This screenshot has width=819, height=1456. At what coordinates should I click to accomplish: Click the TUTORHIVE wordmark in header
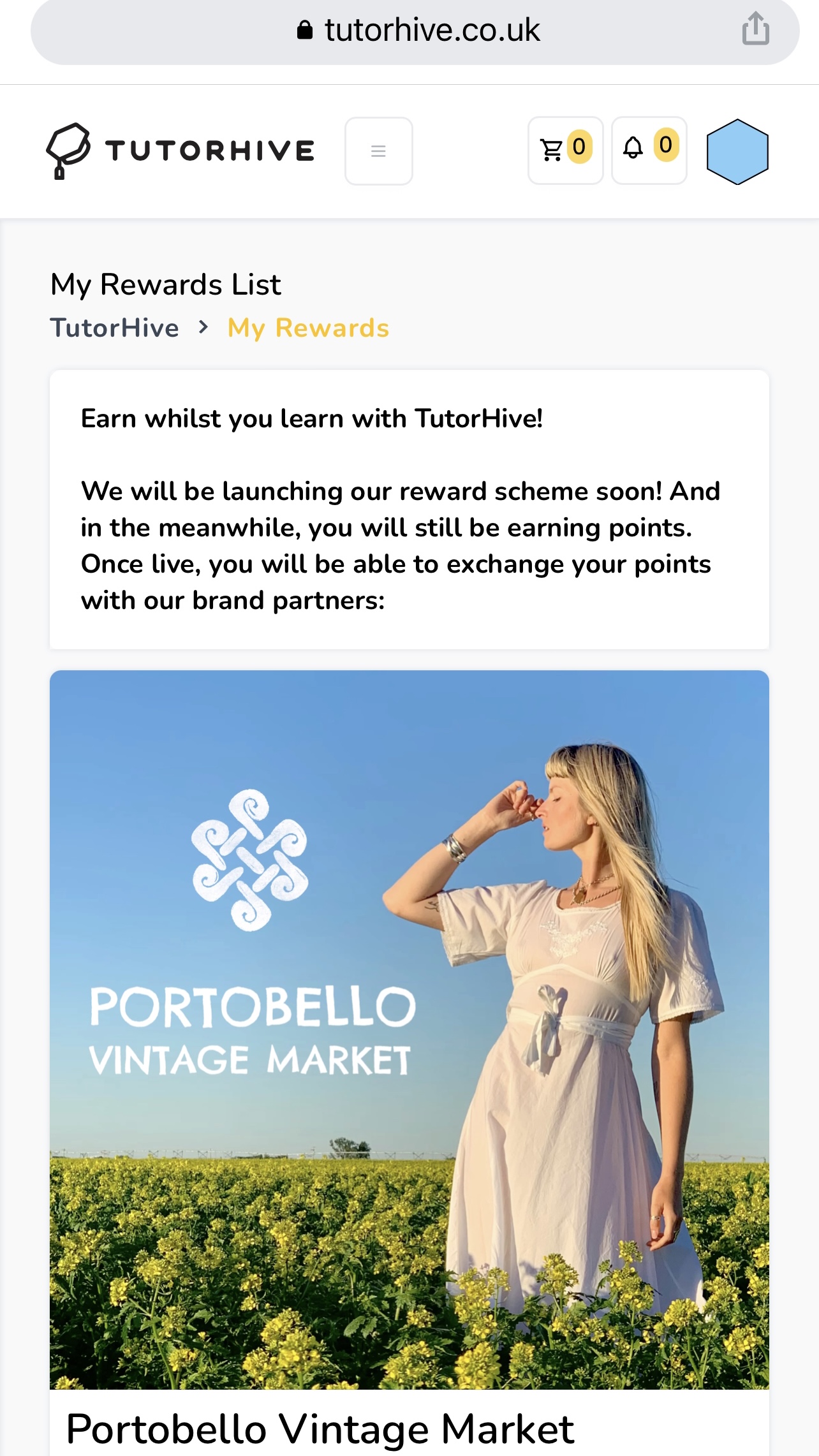(210, 151)
